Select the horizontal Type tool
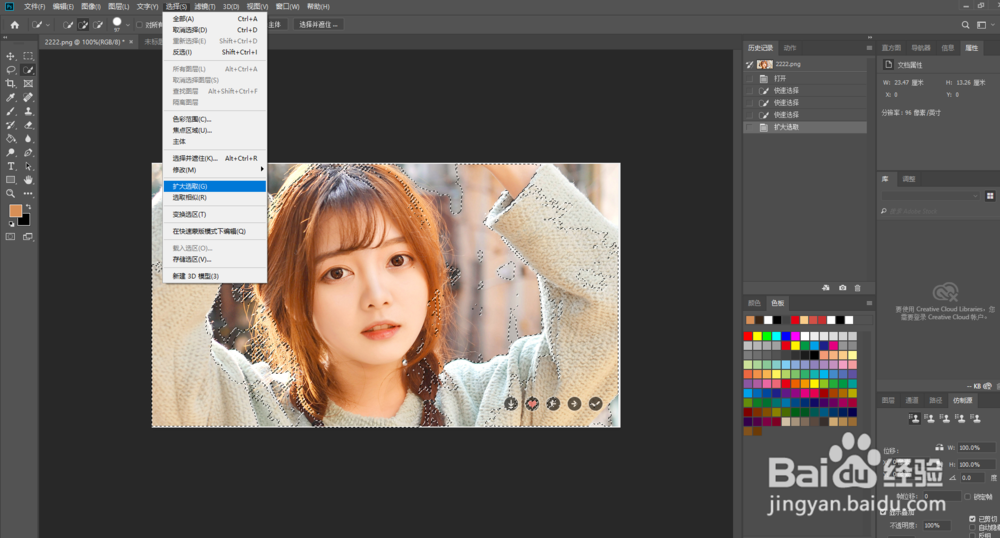 [x=11, y=166]
